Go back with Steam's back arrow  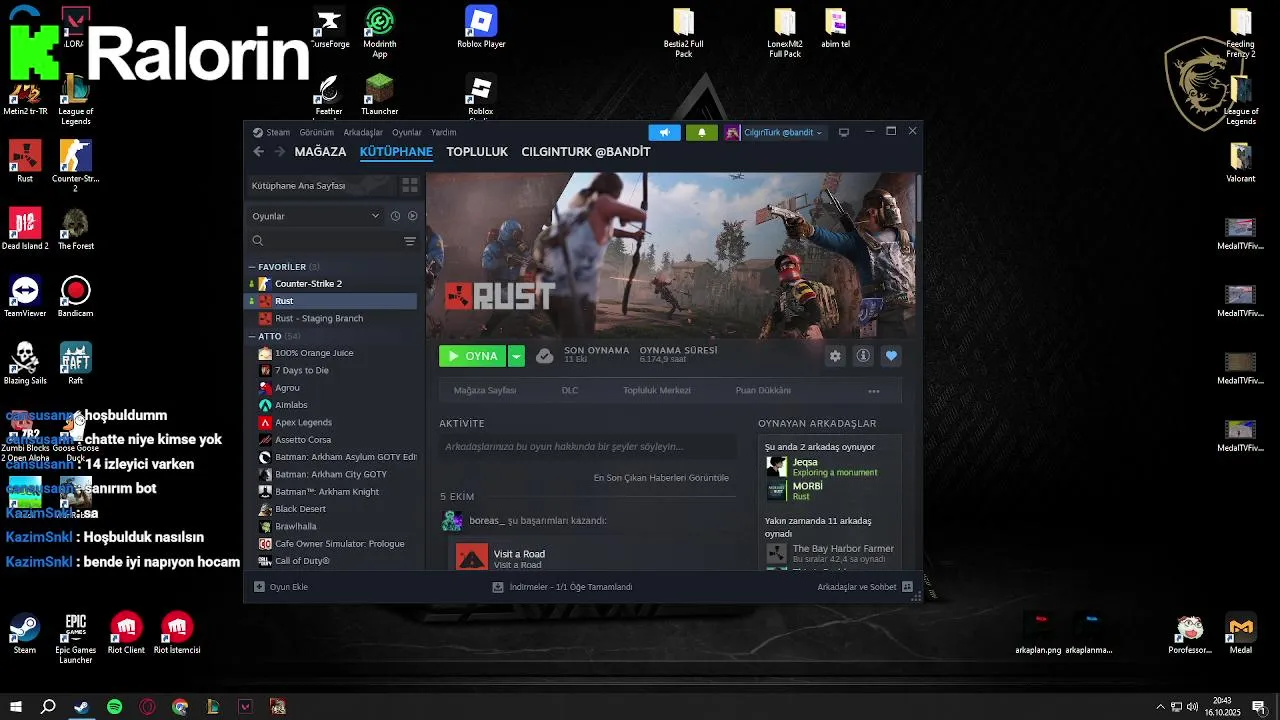(x=258, y=152)
